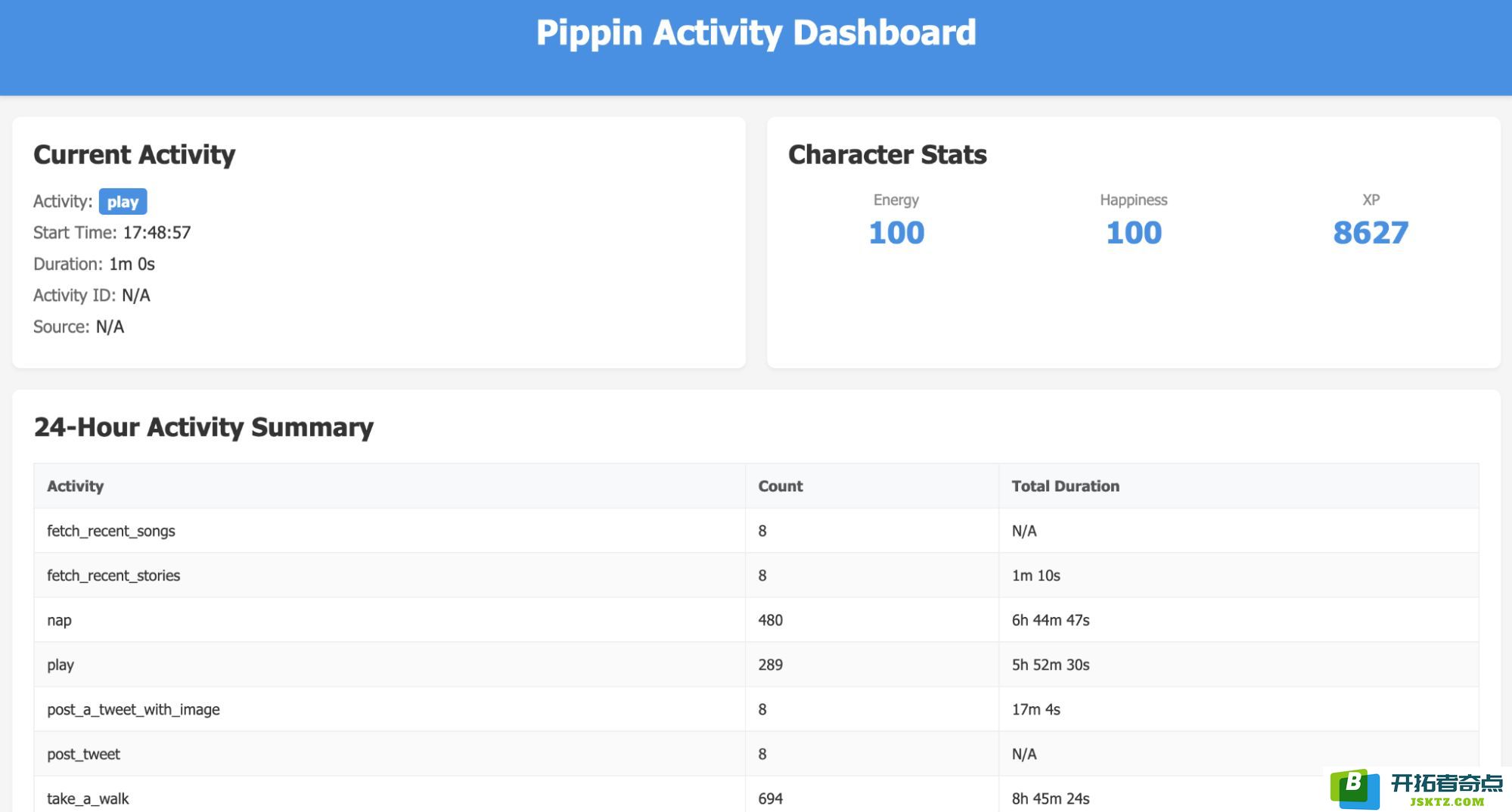Click the JSKTZ.COM watermark link

coord(1446,801)
